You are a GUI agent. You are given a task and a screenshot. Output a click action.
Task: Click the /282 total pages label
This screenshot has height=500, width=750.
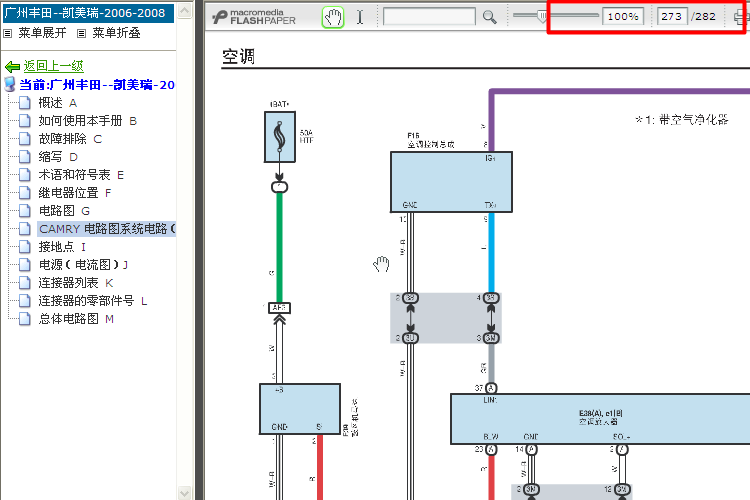pyautogui.click(x=704, y=16)
